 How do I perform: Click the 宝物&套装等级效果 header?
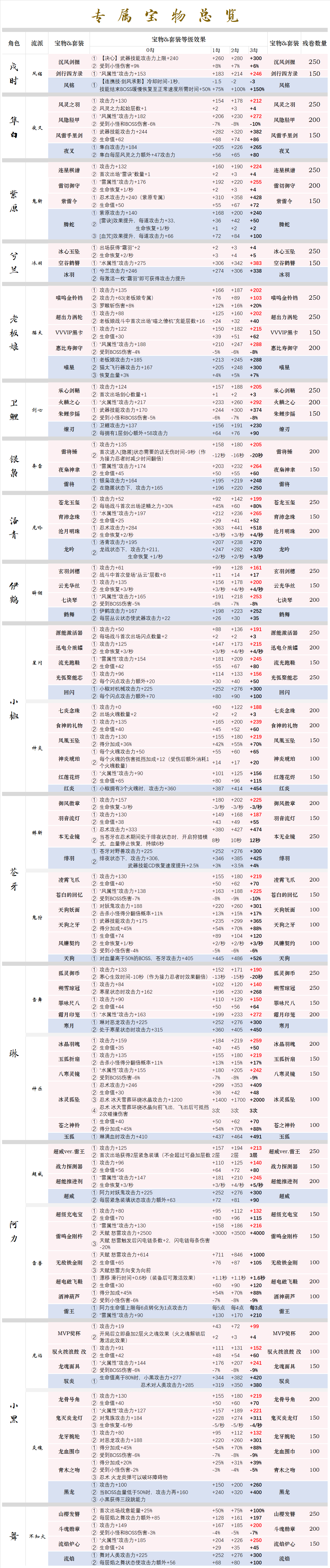(178, 40)
